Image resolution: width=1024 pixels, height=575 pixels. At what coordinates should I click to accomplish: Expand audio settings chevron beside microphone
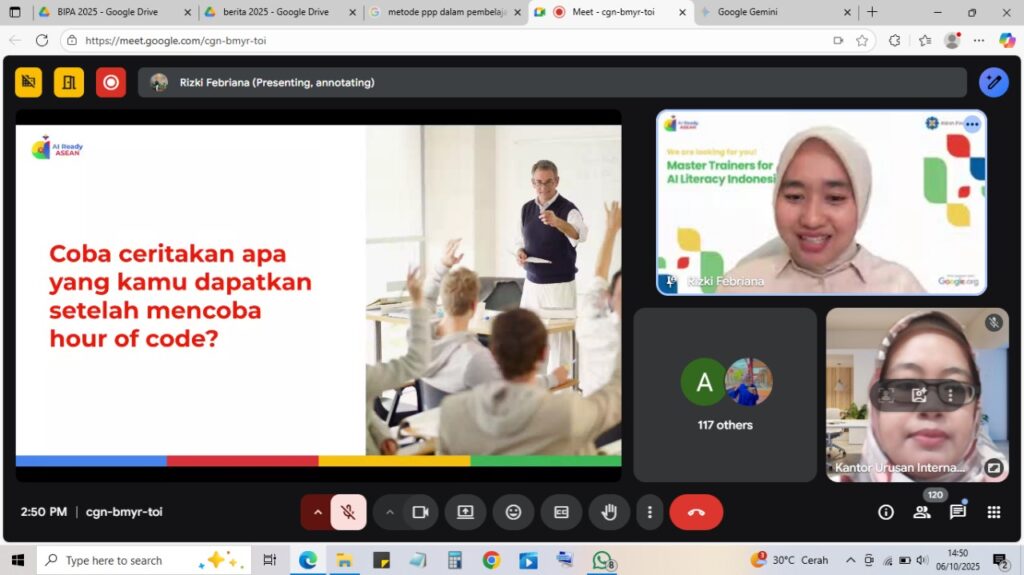(318, 512)
